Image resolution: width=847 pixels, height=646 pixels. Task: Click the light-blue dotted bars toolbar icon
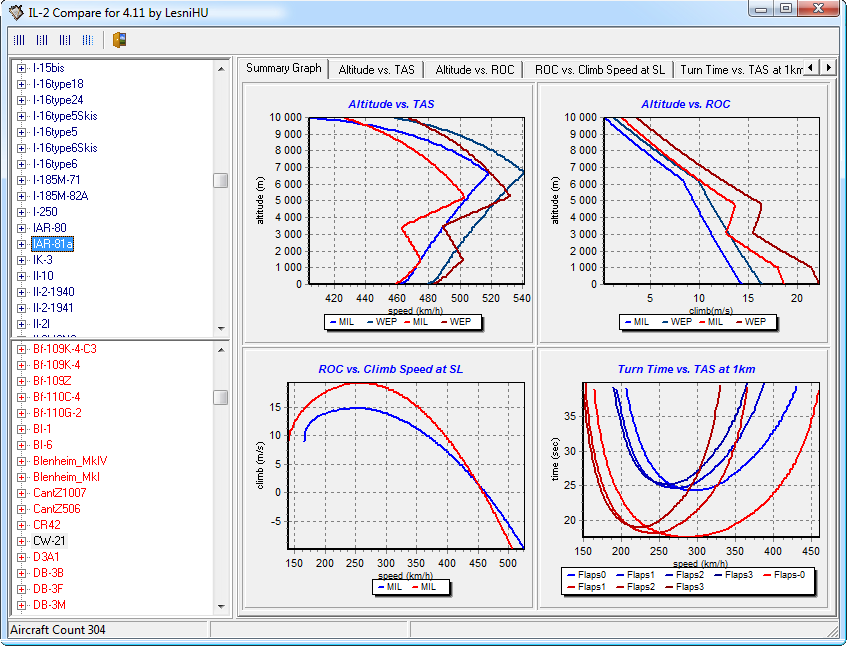click(88, 40)
